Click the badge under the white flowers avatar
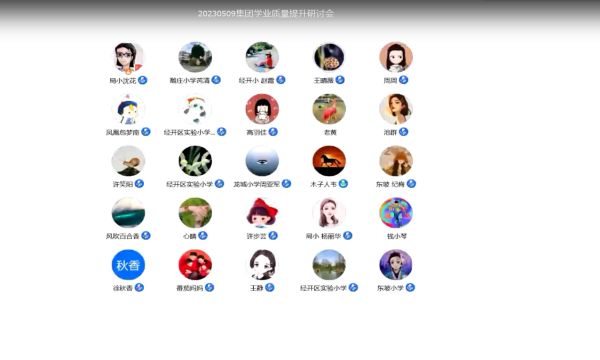600x360 pixels. pos(219,184)
